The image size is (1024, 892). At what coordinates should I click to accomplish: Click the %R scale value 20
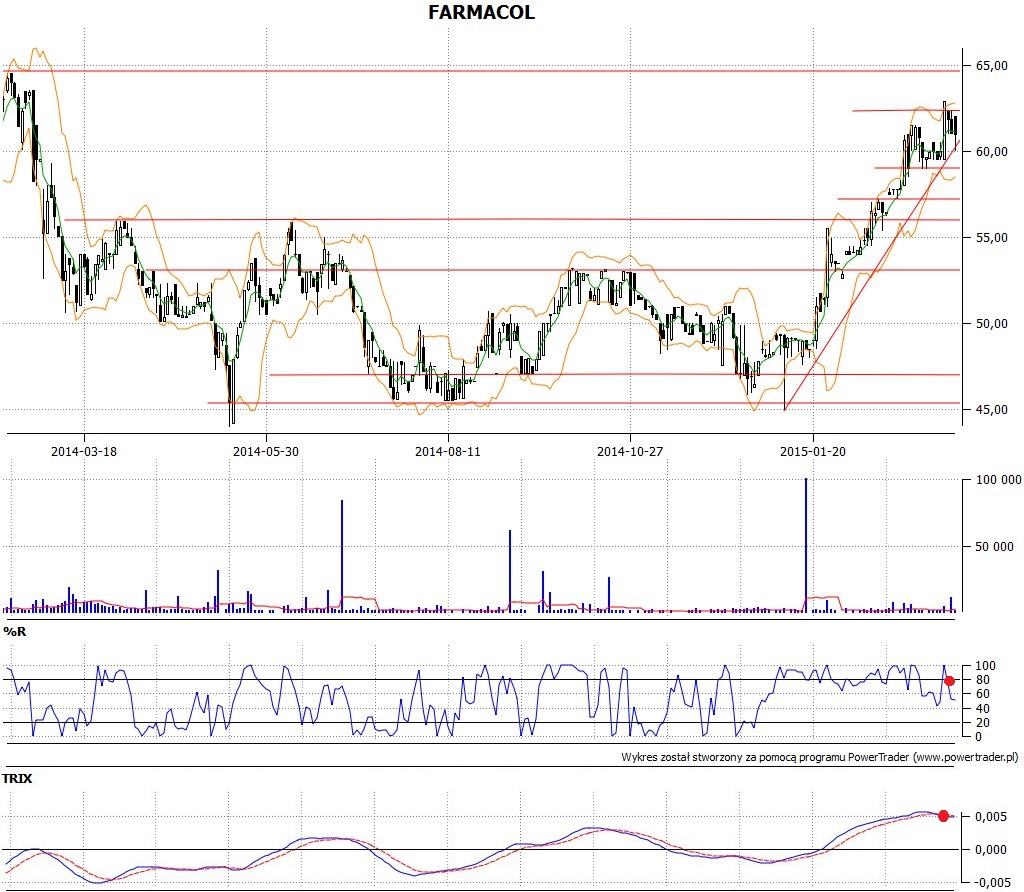[982, 723]
